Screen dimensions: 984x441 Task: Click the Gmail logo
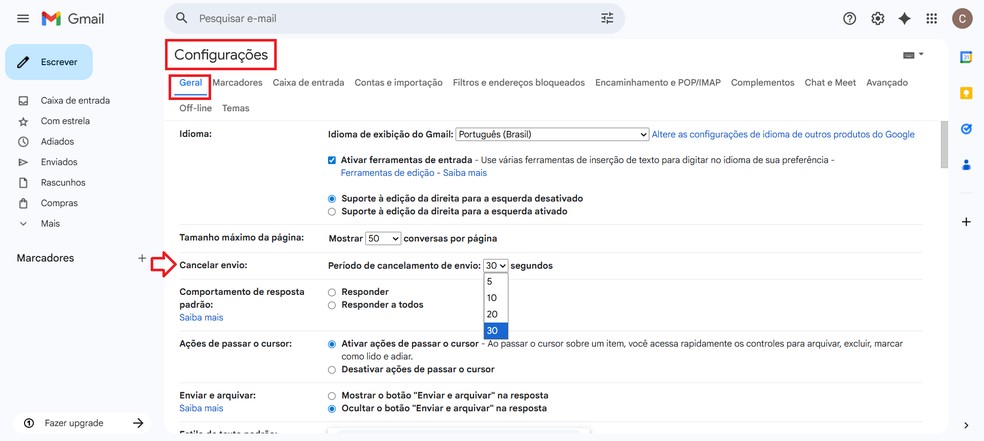click(73, 19)
